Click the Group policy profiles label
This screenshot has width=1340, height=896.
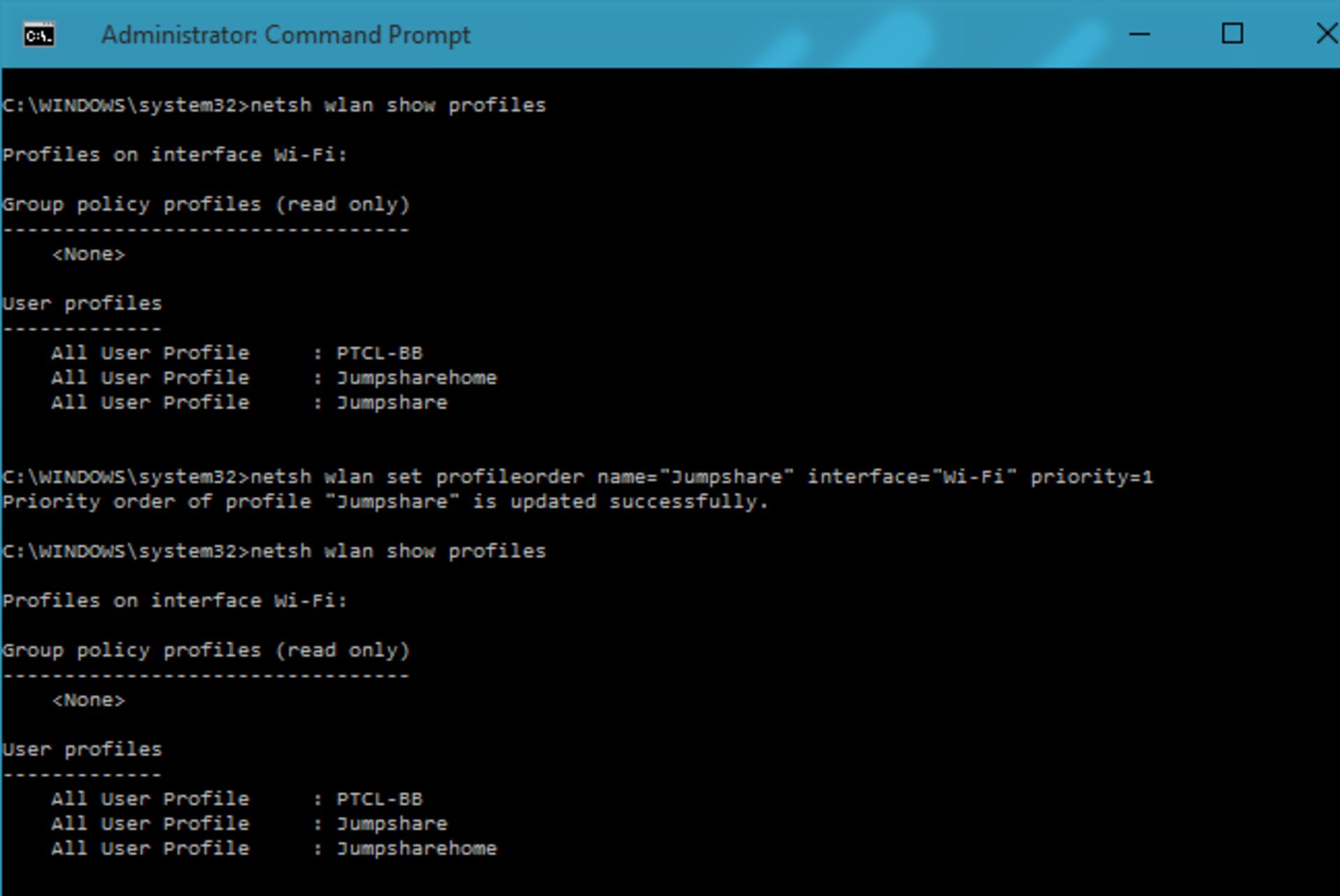tap(206, 204)
